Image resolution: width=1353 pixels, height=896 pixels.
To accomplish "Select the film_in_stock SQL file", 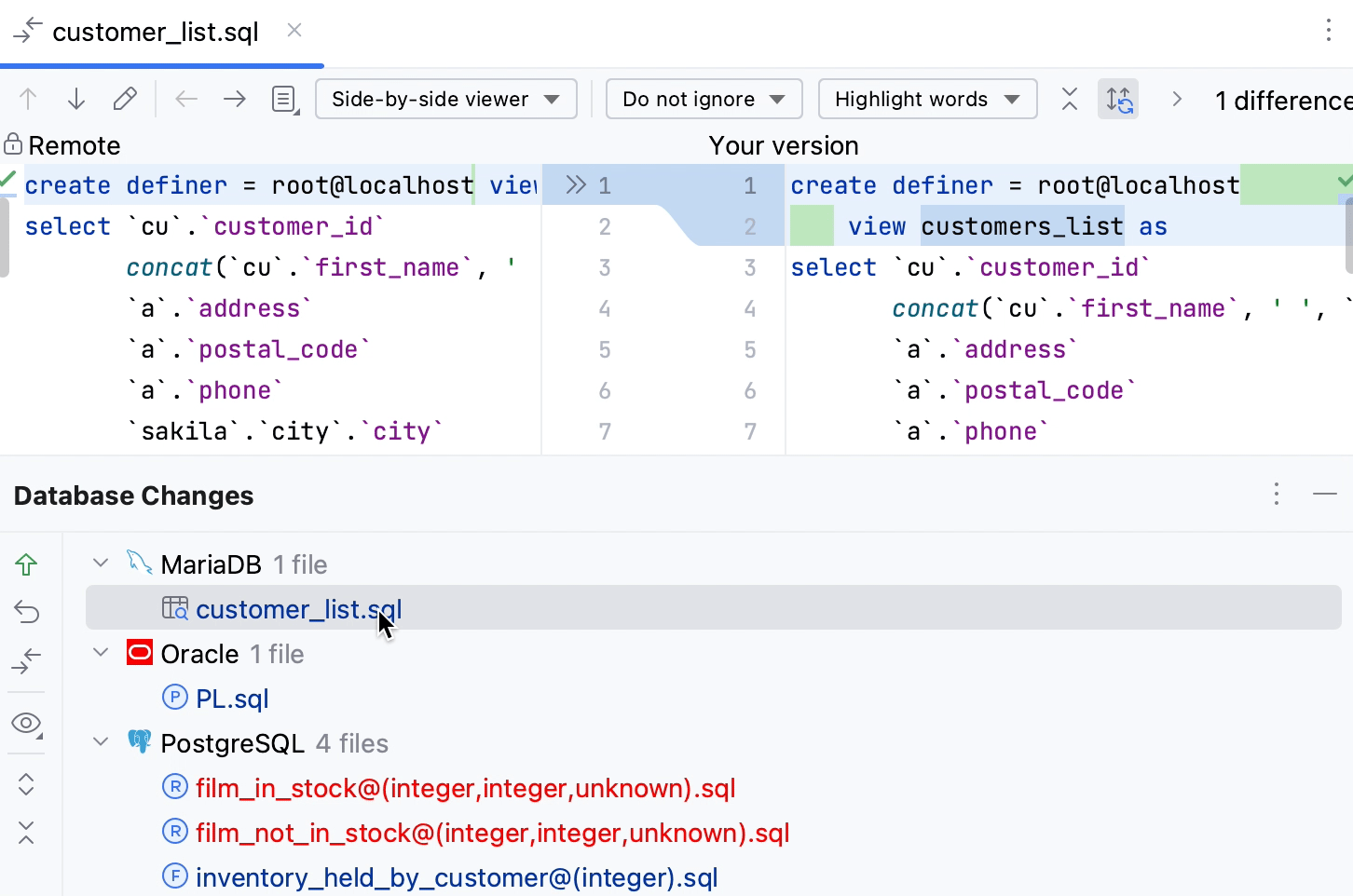I will coord(464,787).
